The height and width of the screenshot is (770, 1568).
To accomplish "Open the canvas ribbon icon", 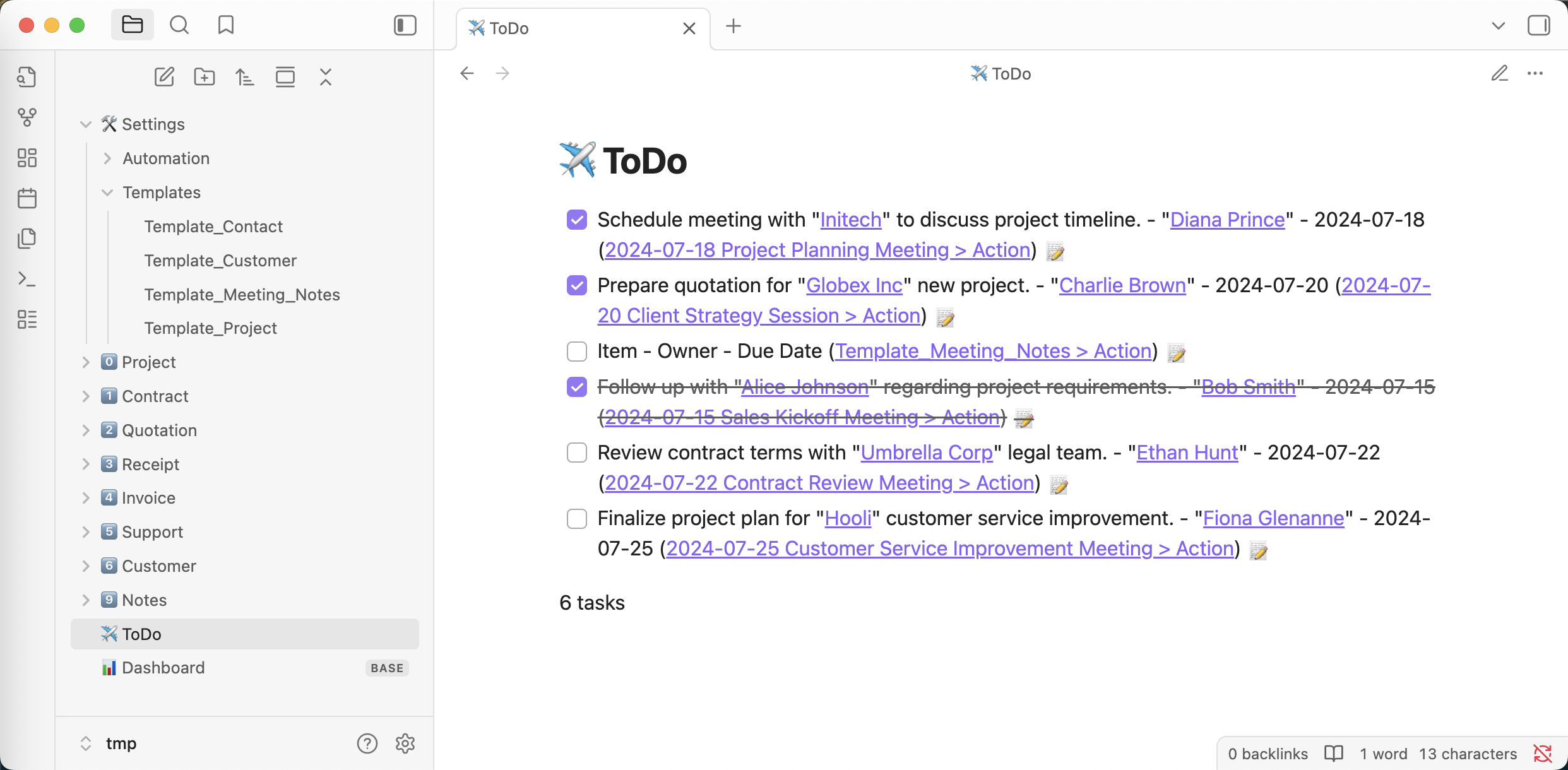I will click(27, 158).
